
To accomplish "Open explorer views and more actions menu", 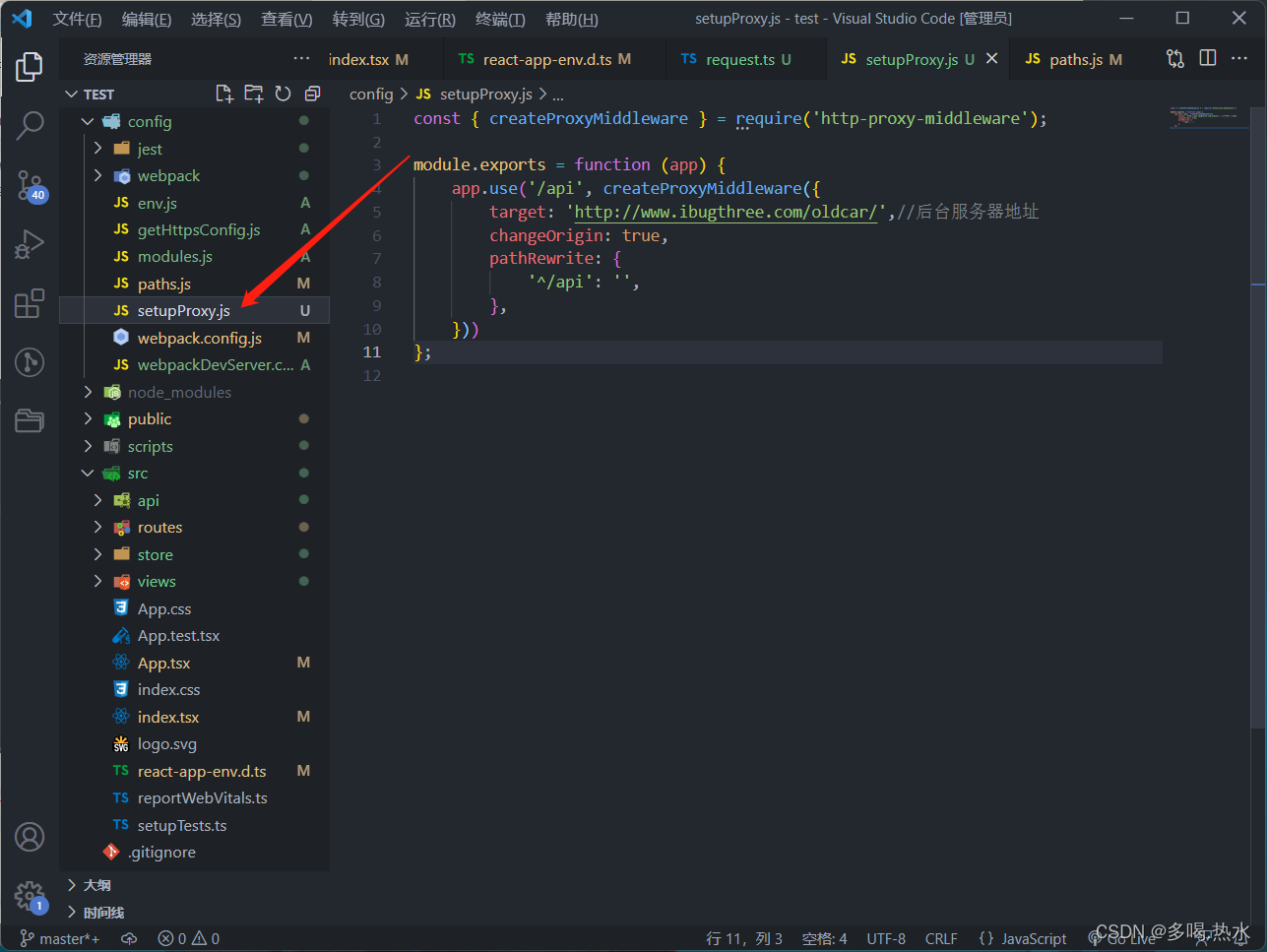I will point(302,59).
